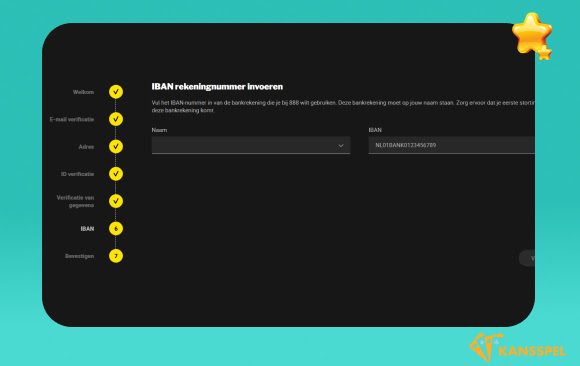This screenshot has height=366, width=580.
Task: Click the Adres step checkmark circle
Action: pos(116,147)
